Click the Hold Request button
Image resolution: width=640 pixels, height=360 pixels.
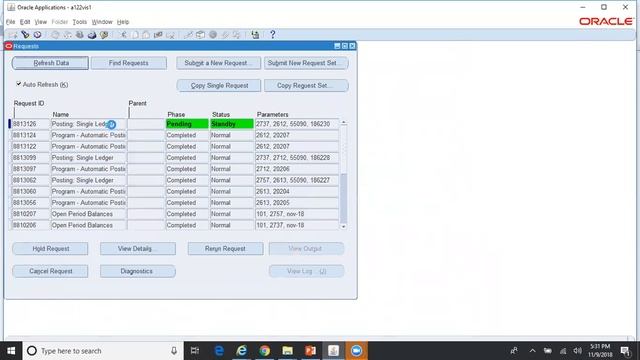[50, 249]
